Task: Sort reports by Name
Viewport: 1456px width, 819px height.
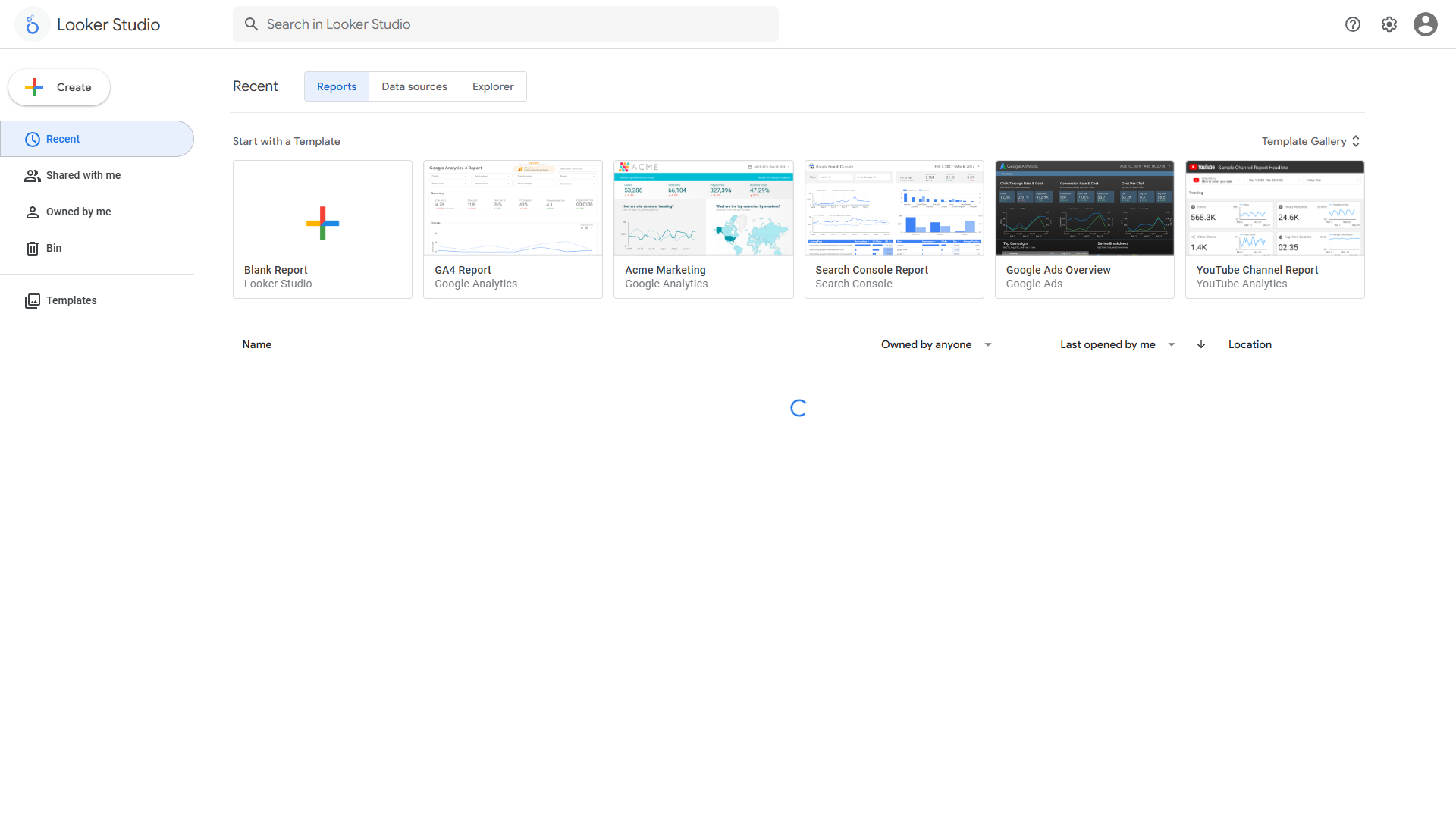Action: click(x=257, y=344)
